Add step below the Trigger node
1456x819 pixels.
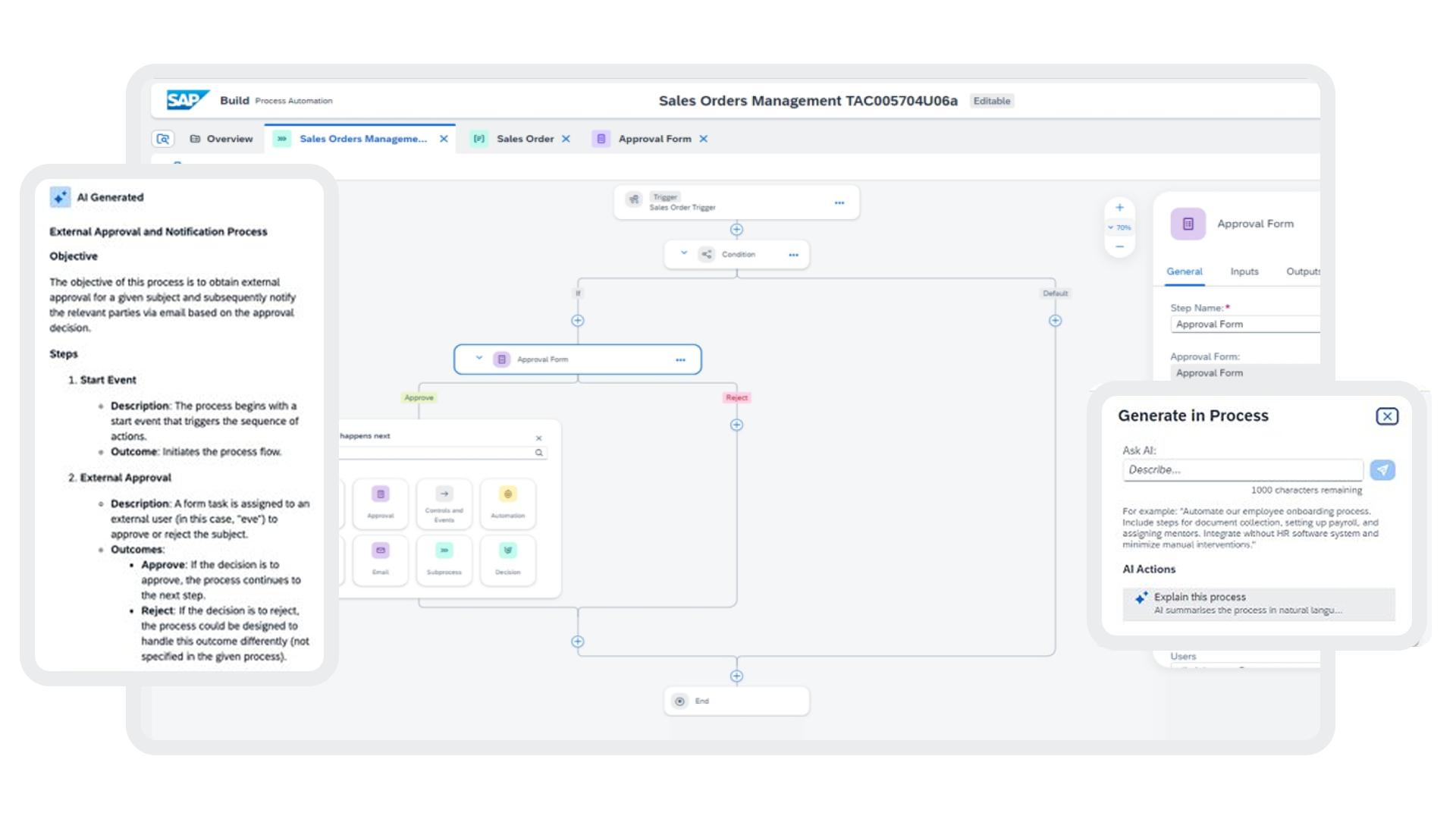pos(736,230)
